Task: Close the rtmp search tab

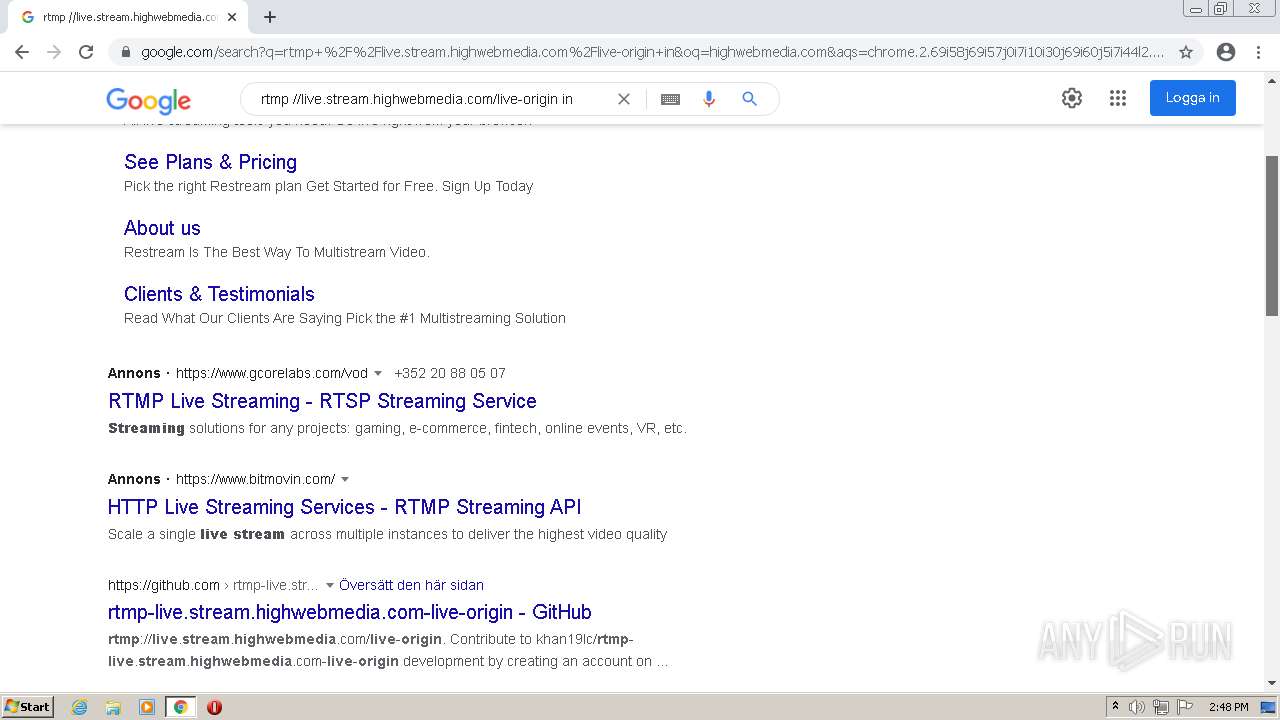Action: click(232, 17)
